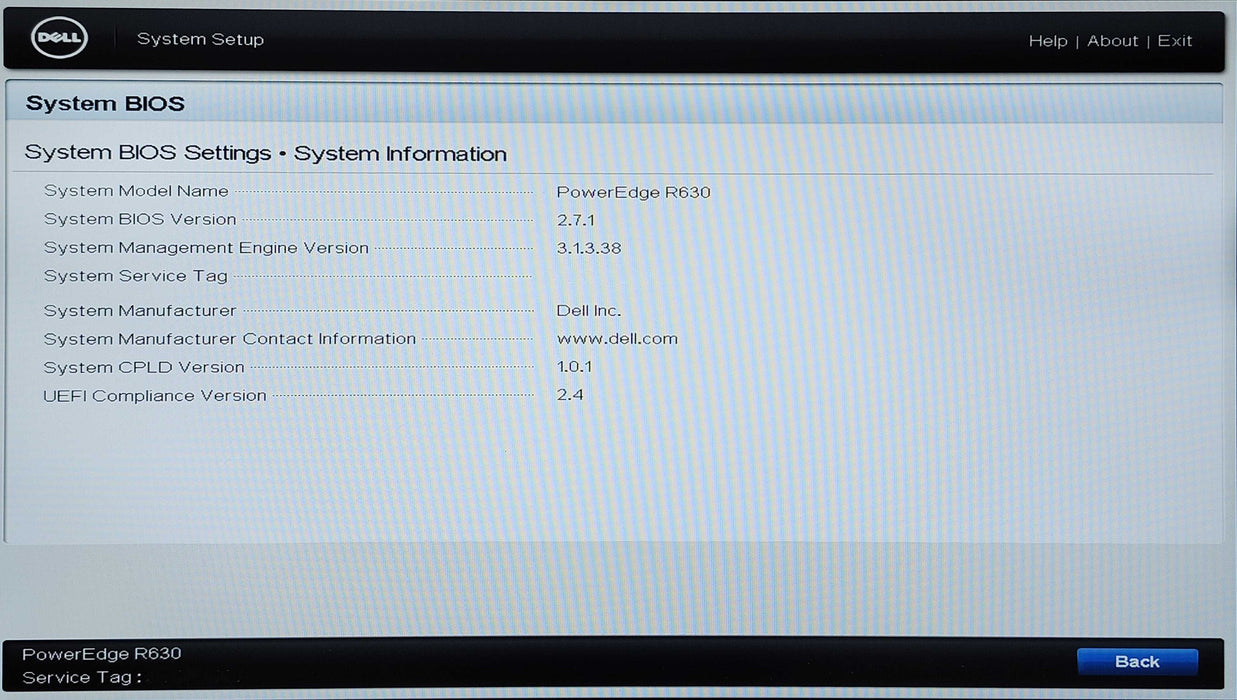1237x700 pixels.
Task: Select the UEFI Compliance Version label
Action: 155,396
